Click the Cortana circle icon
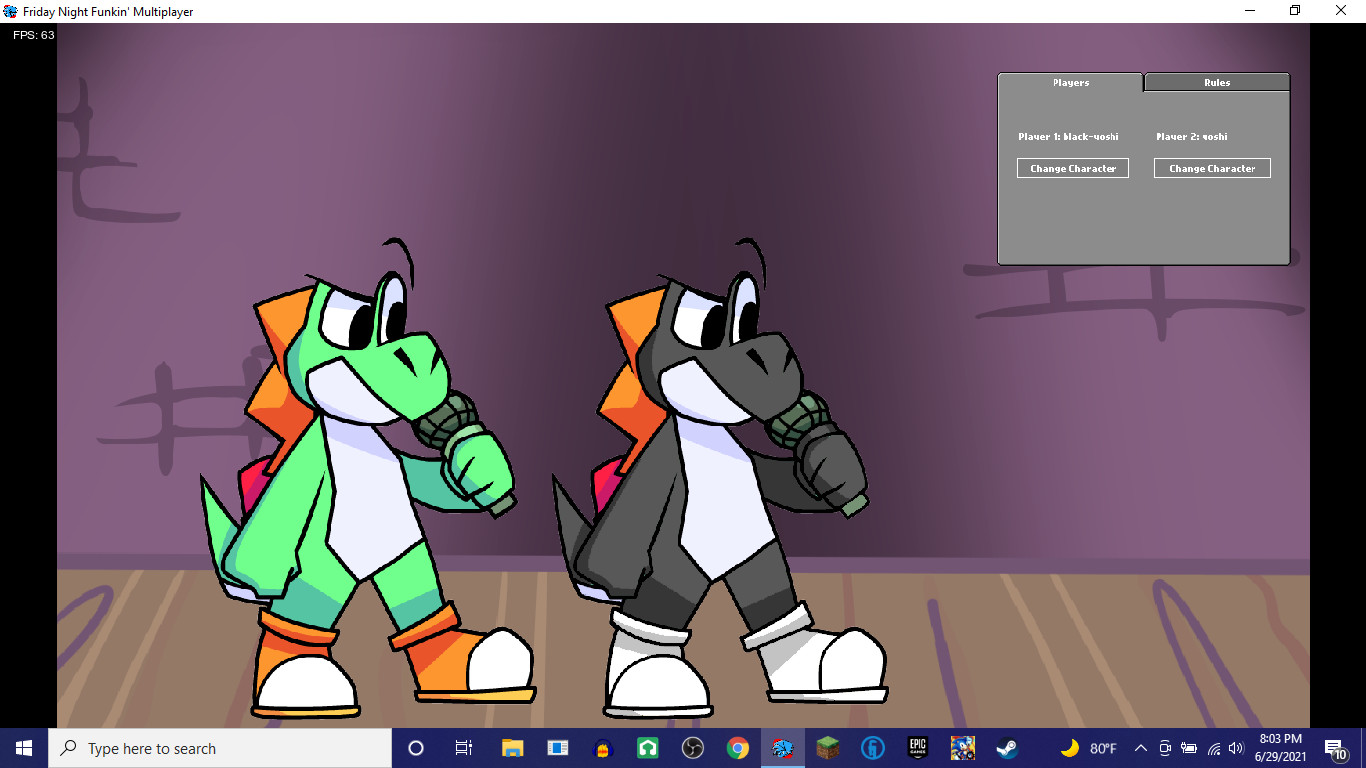 point(416,748)
